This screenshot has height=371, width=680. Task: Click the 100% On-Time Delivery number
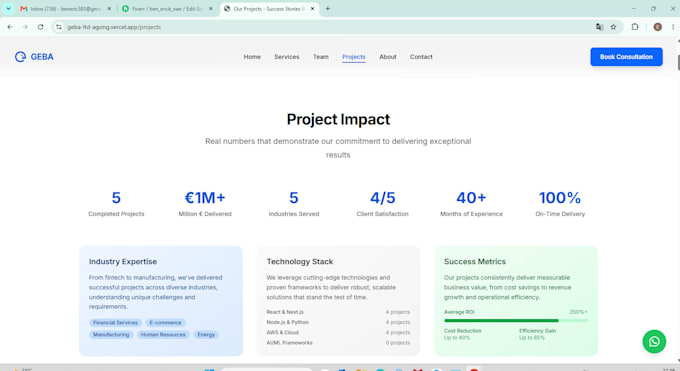(560, 198)
